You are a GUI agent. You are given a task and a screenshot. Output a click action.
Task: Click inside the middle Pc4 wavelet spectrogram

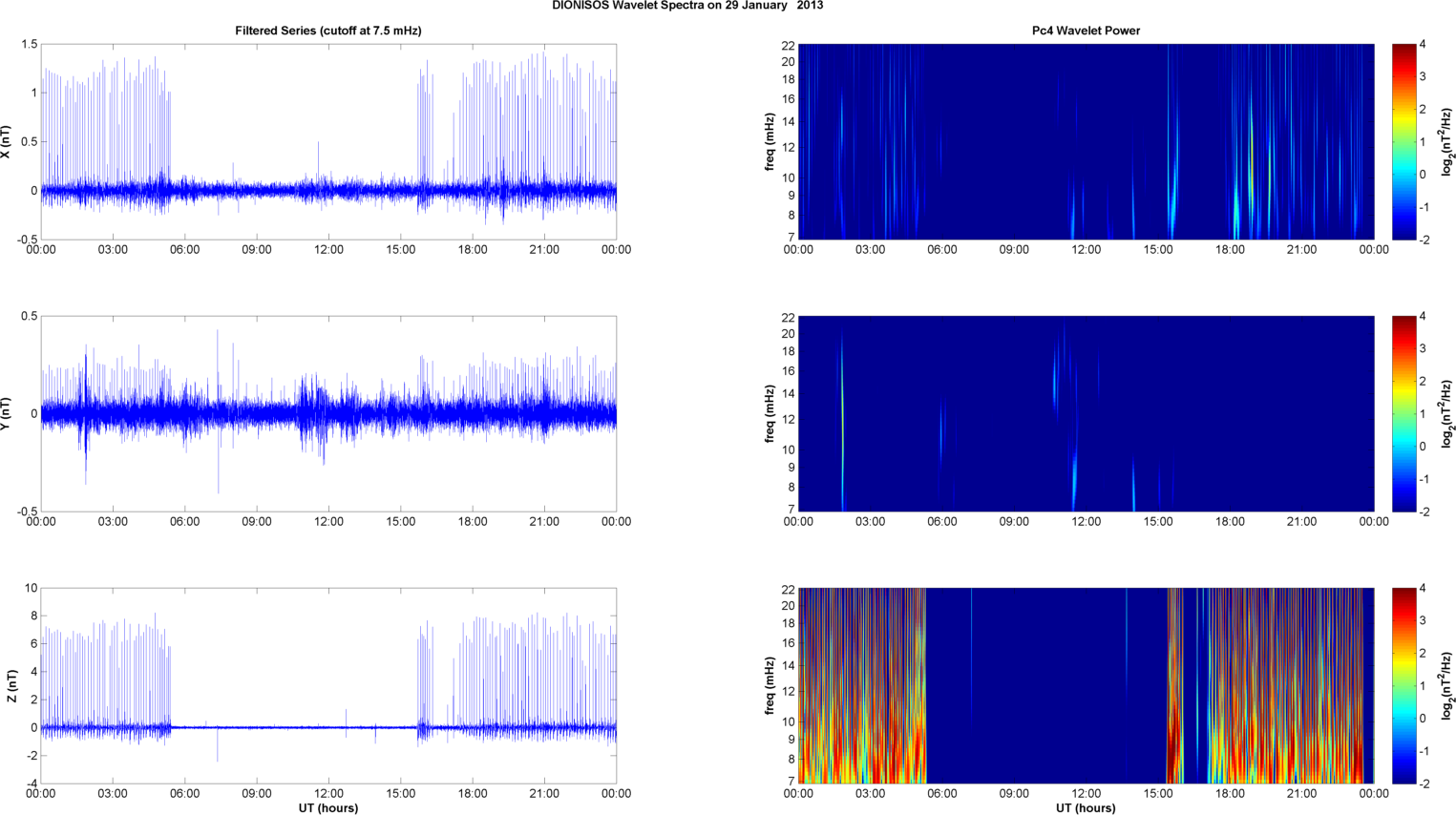pos(1086,414)
